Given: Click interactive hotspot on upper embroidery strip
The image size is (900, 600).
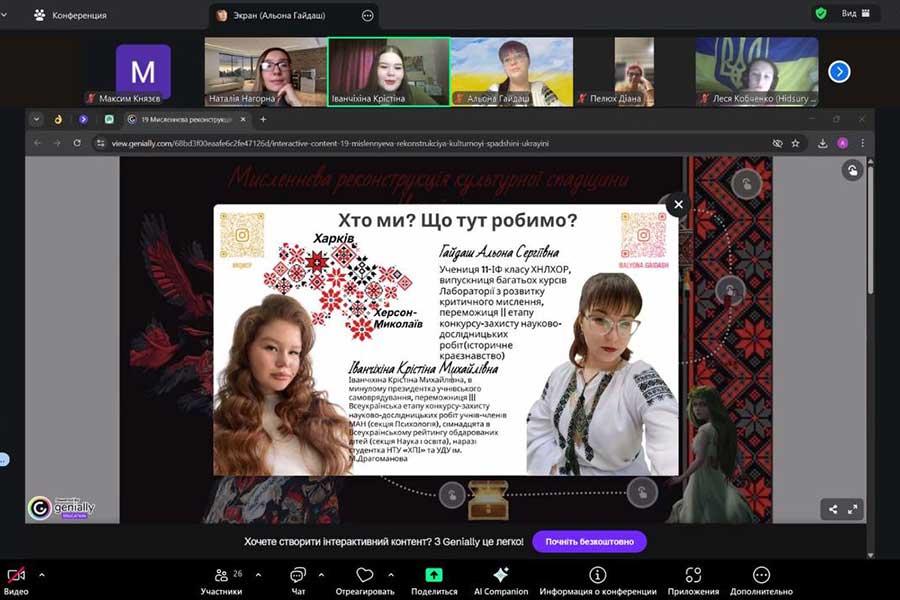Looking at the screenshot, I should point(747,184).
